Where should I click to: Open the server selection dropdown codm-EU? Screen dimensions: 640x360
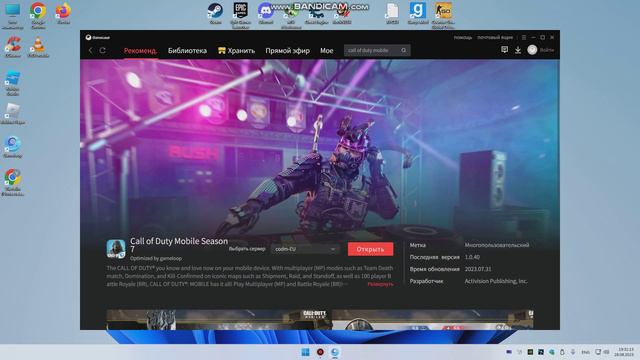click(305, 249)
